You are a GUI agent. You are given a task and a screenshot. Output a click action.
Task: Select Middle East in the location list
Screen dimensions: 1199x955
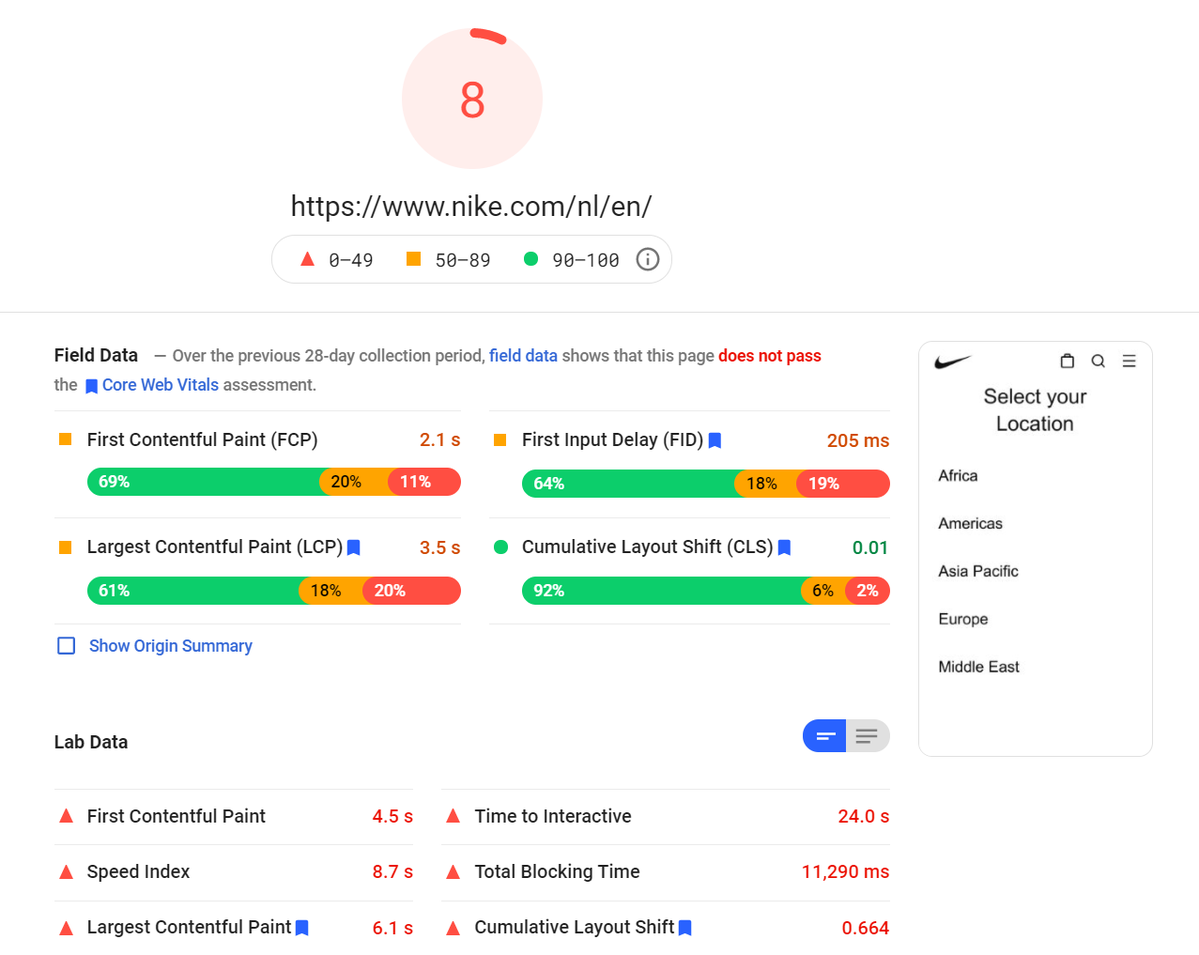pyautogui.click(x=979, y=667)
